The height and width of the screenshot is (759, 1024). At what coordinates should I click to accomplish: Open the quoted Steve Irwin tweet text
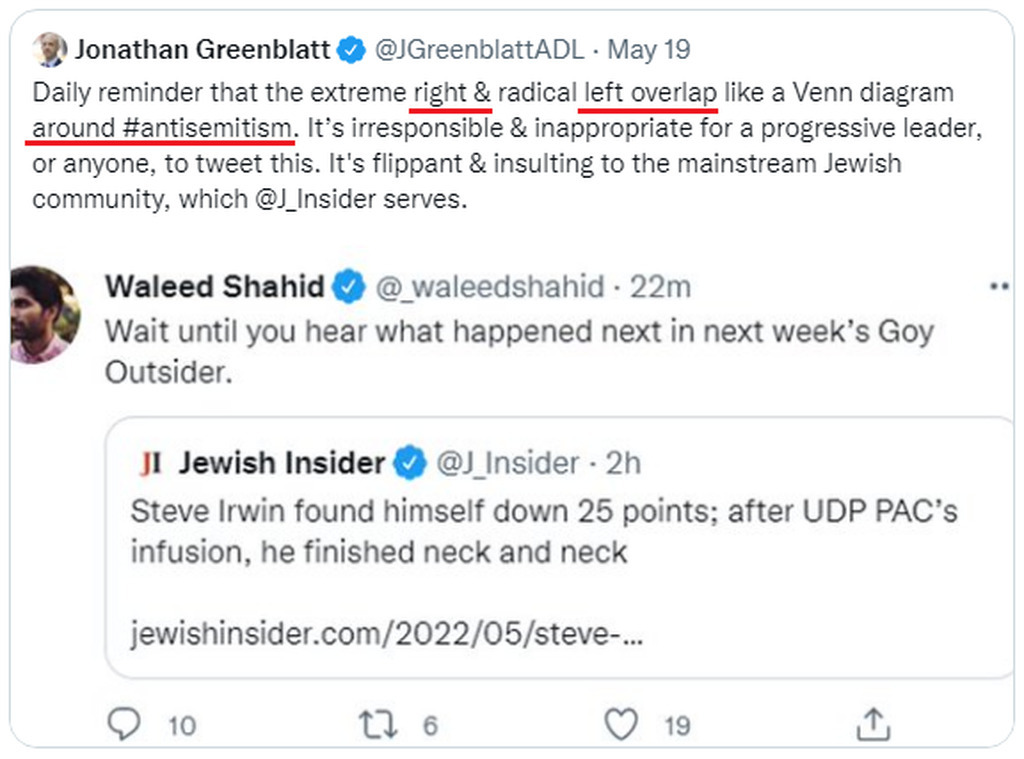click(x=544, y=531)
